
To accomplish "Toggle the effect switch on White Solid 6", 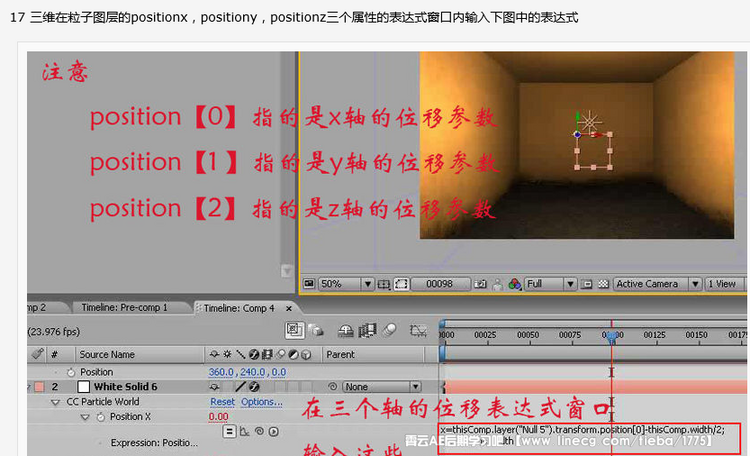I will (x=254, y=387).
